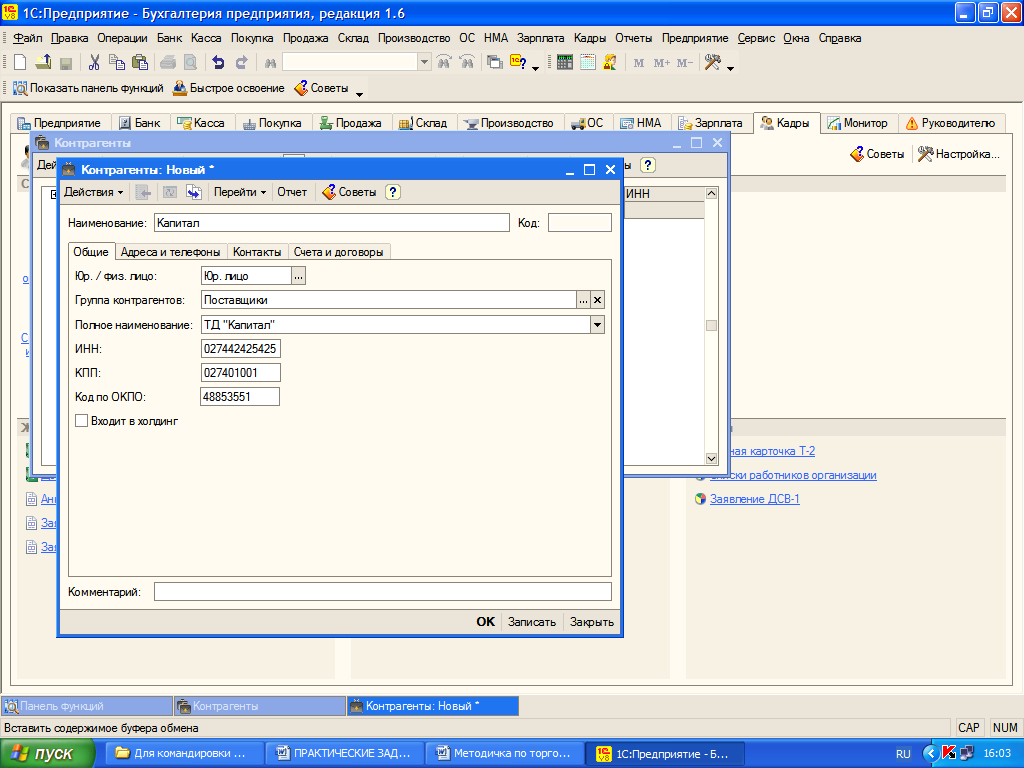Image resolution: width=1024 pixels, height=768 pixels.
Task: Click the ИНН input field
Action: 241,349
